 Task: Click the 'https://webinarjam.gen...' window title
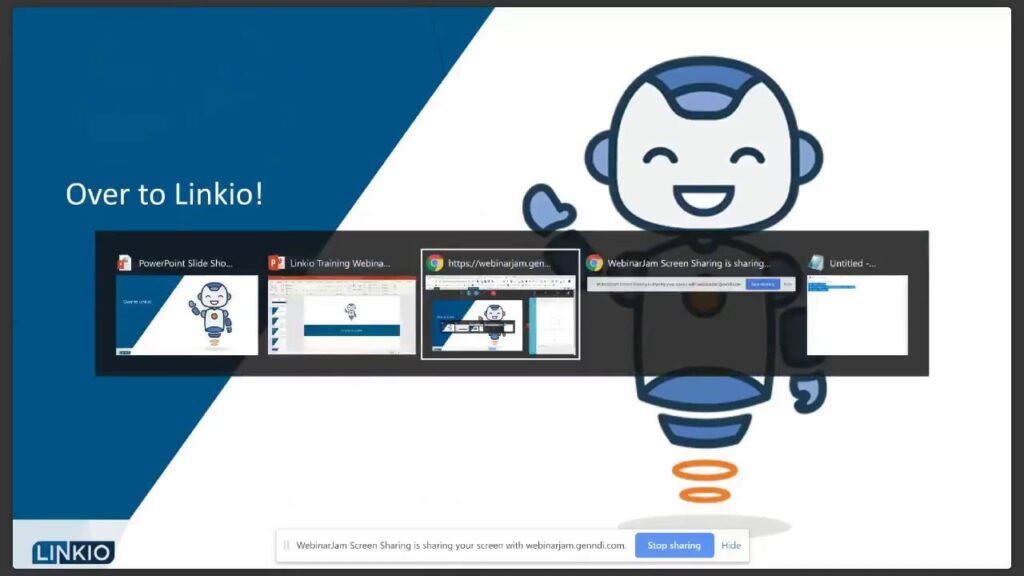pyautogui.click(x=500, y=263)
